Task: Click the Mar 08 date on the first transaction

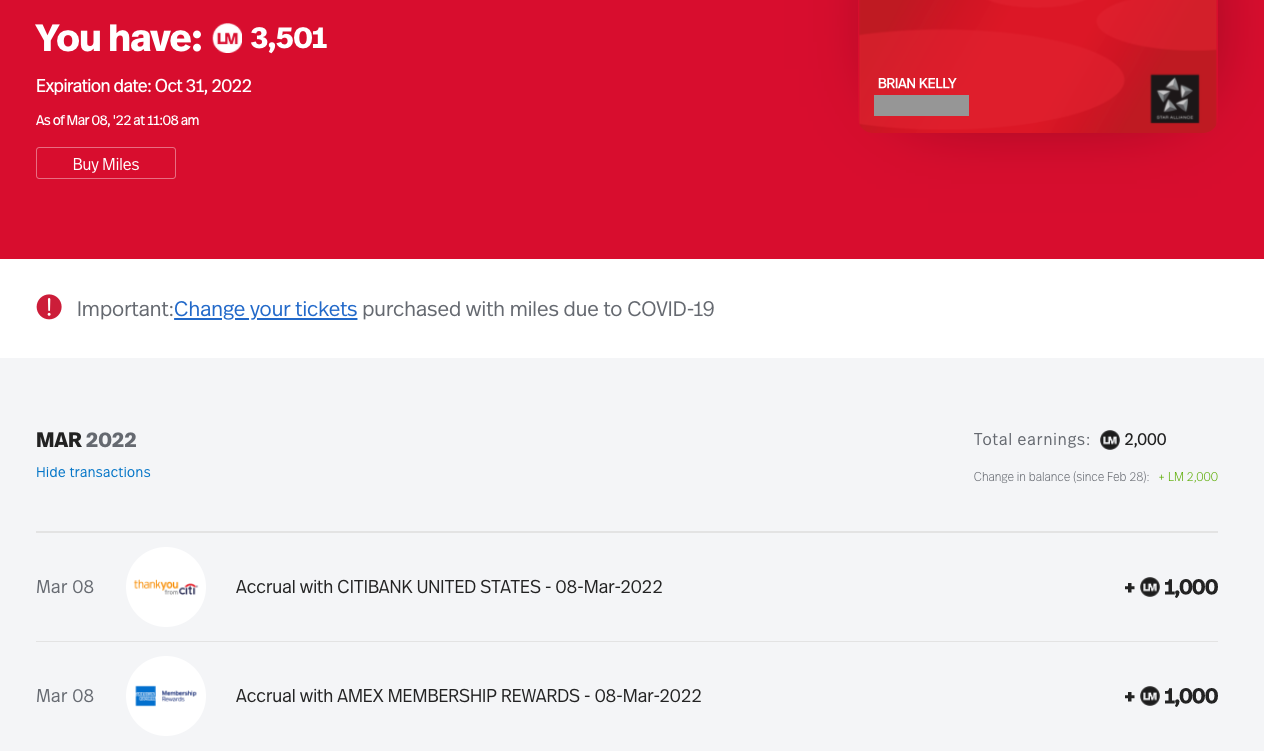Action: coord(64,587)
